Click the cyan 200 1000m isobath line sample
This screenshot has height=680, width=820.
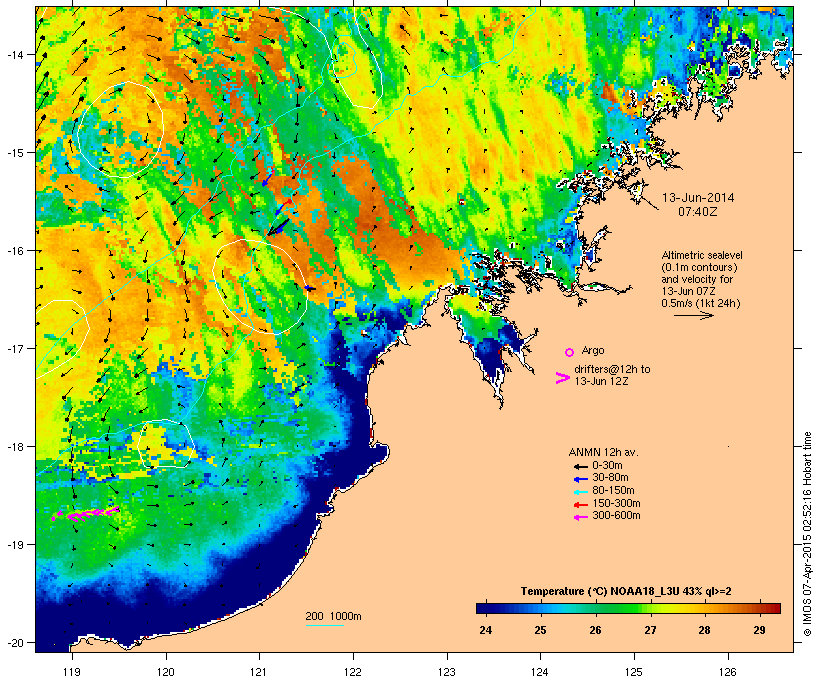[324, 626]
